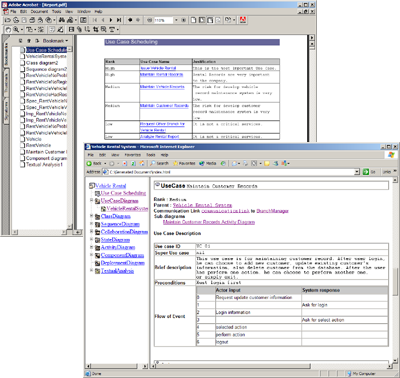Select the Hand tool in Acrobat
Screen dimensions: 400x378
8,29
